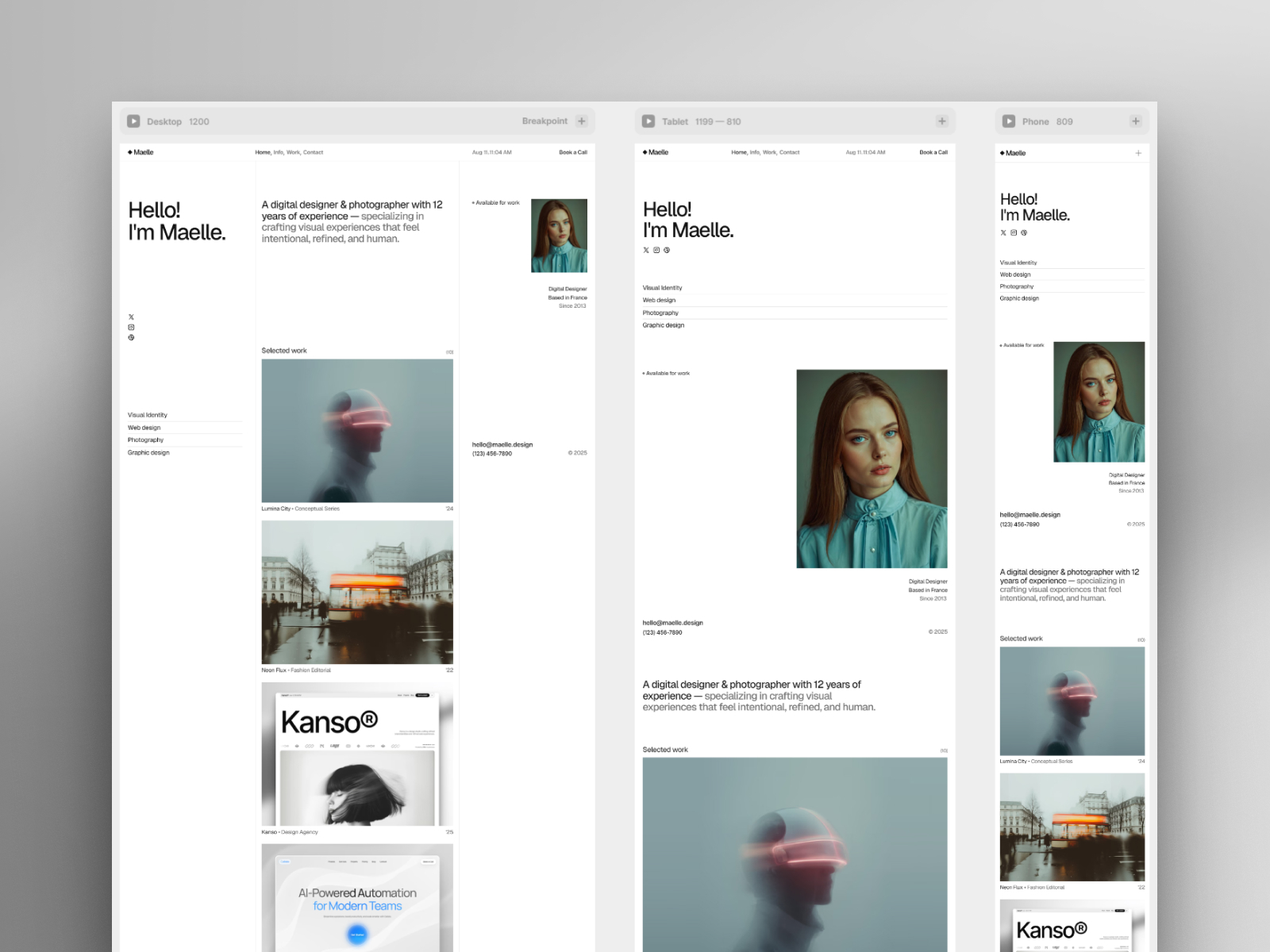Click Home in Tablet page navigation
The width and height of the screenshot is (1270, 952).
(739, 152)
